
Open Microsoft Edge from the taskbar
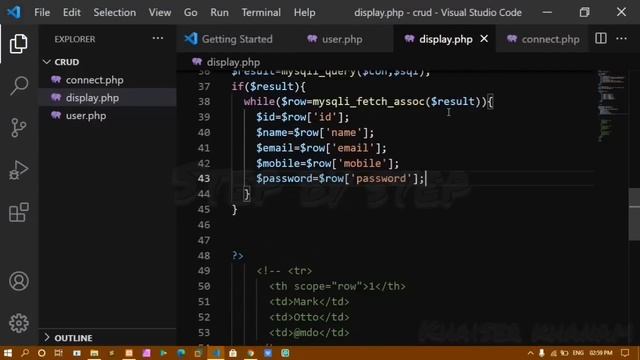click(x=181, y=353)
